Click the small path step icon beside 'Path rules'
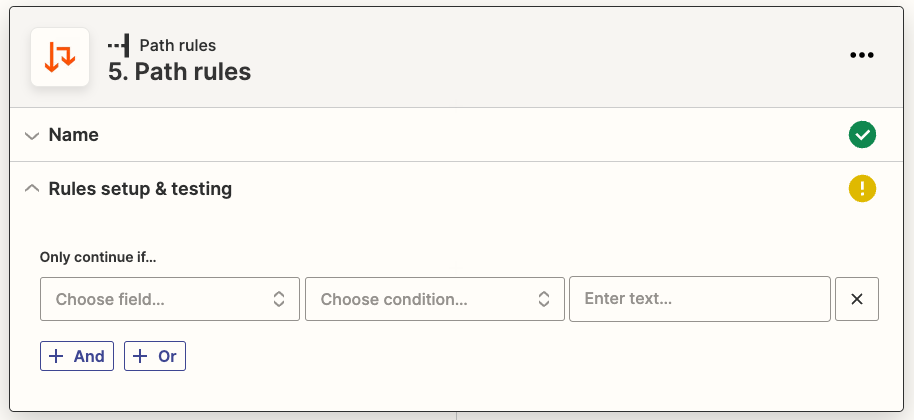914x420 pixels. tap(119, 45)
